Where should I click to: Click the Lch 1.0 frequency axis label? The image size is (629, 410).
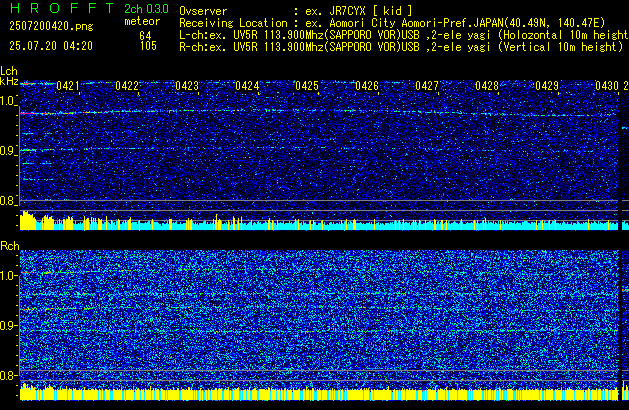8,101
